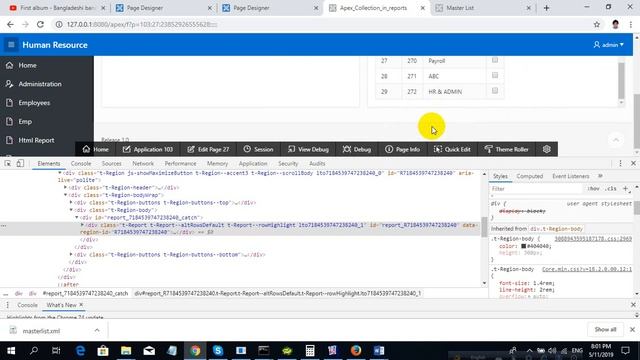Open Theme Roller
Screen dimensions: 640x360
click(x=506, y=149)
